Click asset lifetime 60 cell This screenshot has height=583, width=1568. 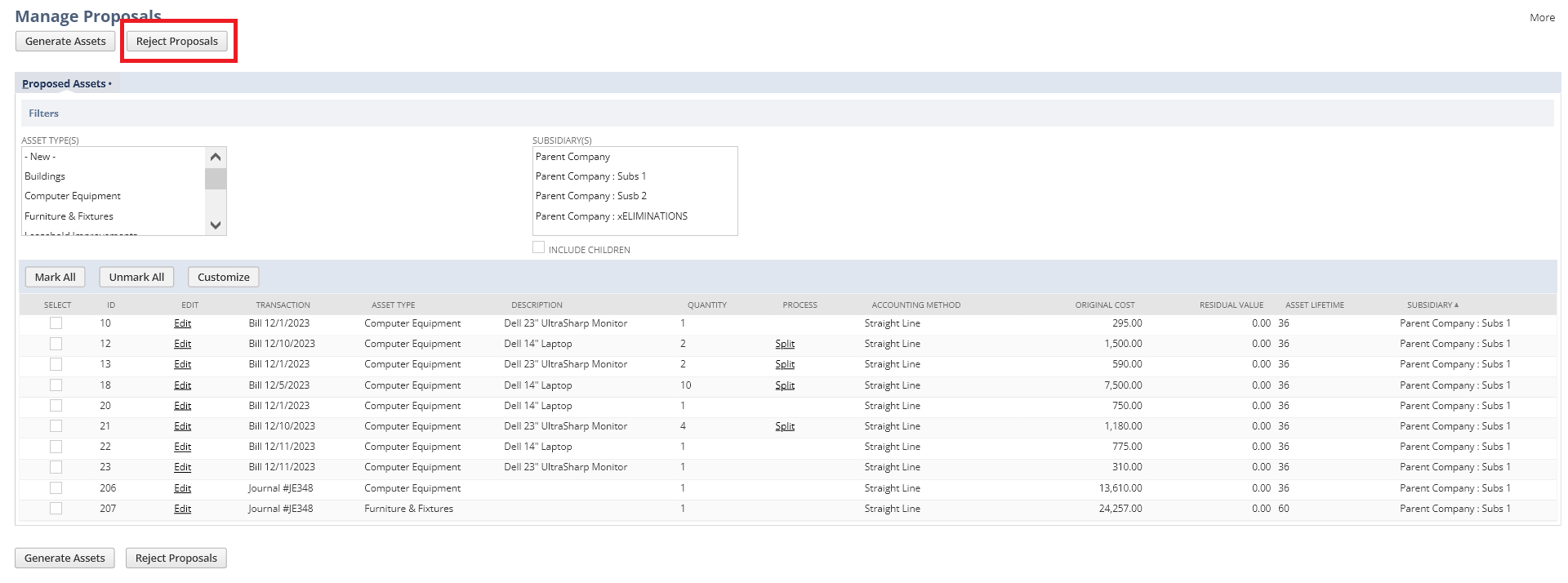tap(1284, 509)
